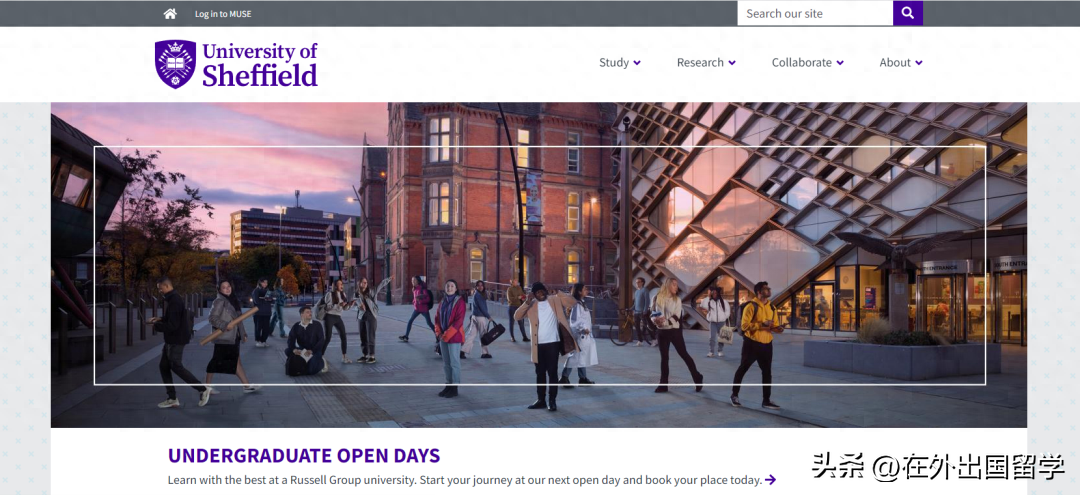Focus the 'Search our site' text field
1080x495 pixels.
coord(814,13)
